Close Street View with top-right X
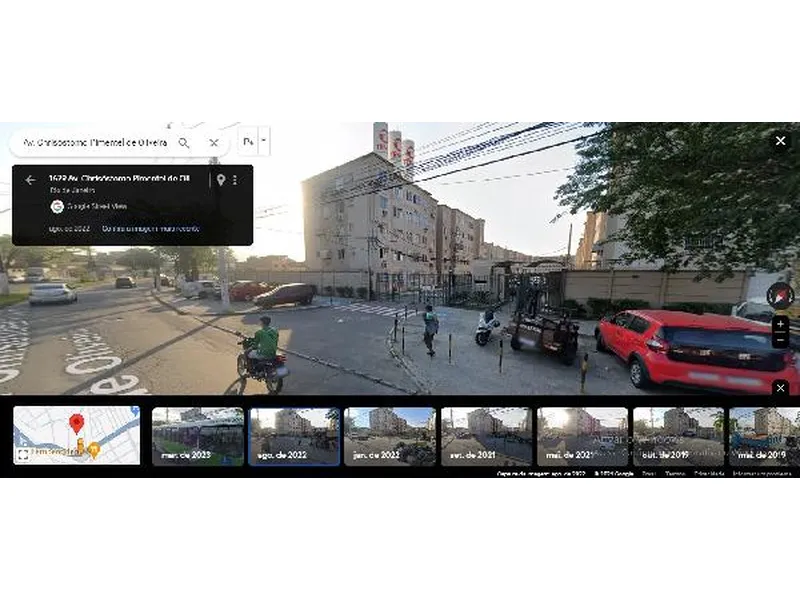 point(780,141)
